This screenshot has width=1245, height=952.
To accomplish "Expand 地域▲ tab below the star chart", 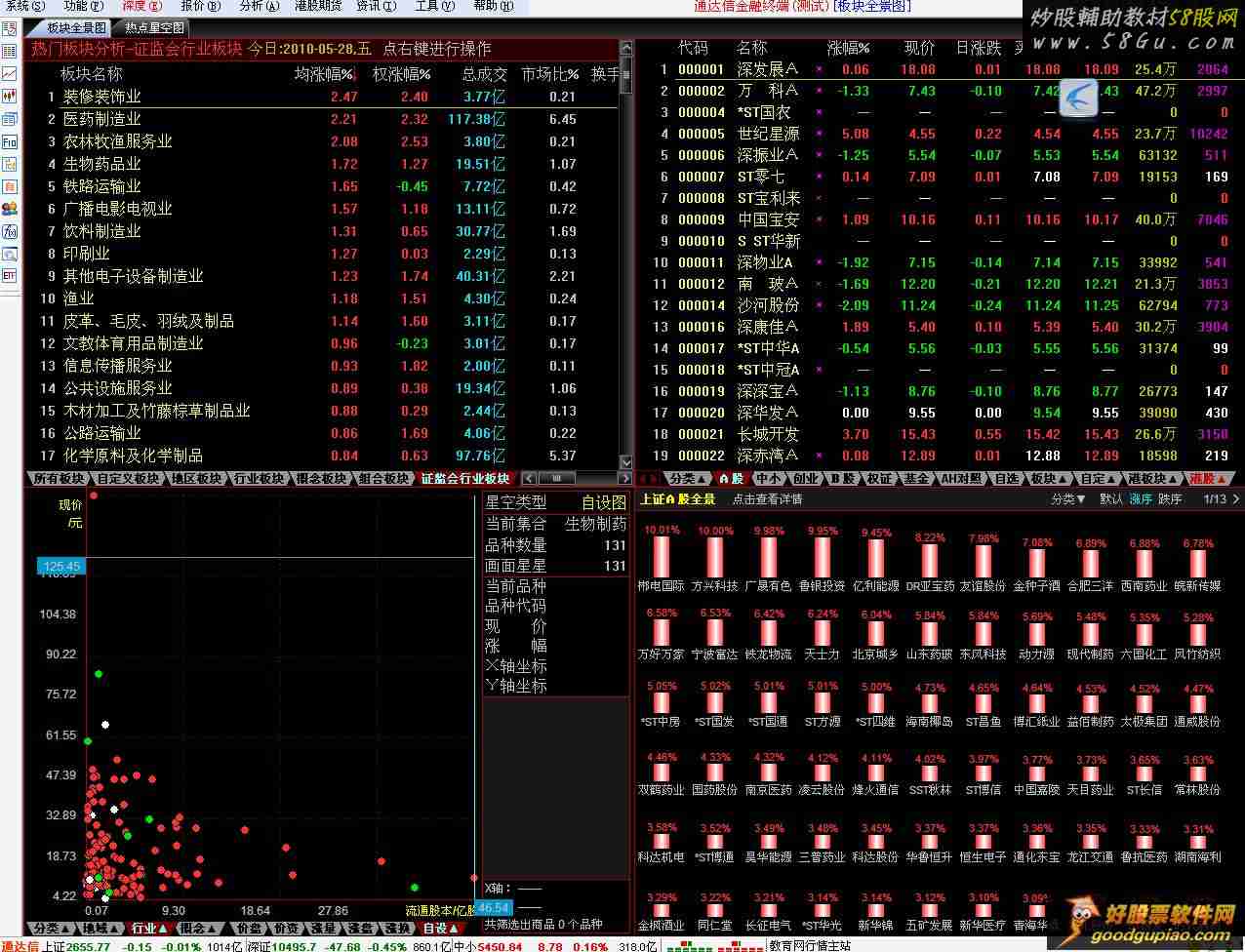I will click(x=100, y=928).
